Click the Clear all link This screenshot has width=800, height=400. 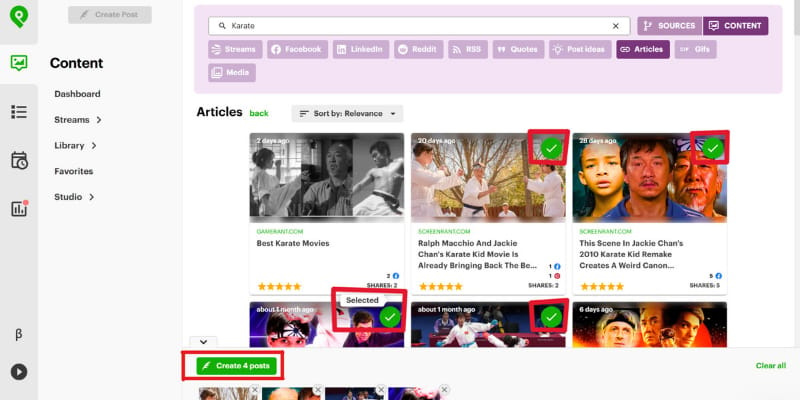tap(770, 366)
